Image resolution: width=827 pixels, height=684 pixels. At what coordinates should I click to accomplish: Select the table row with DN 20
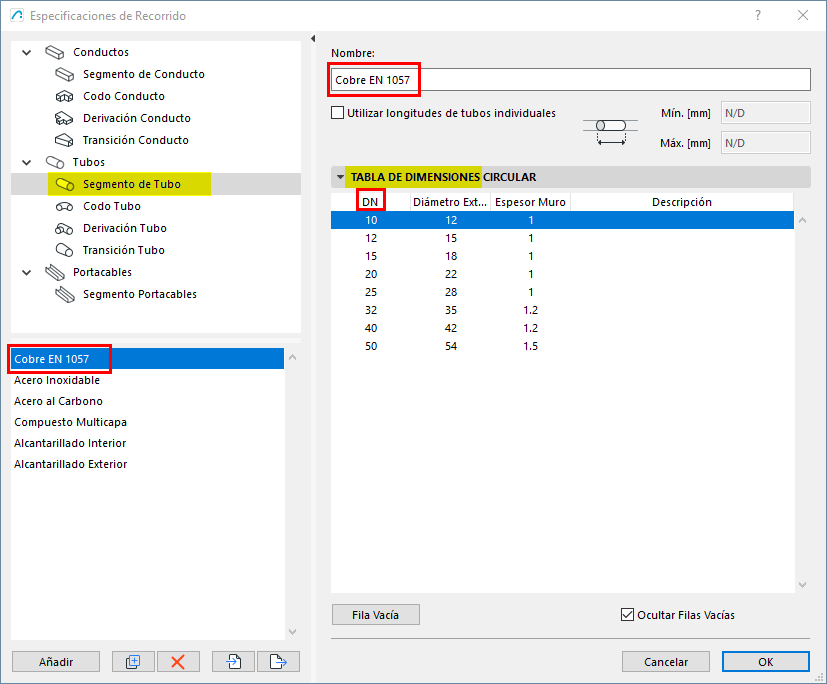point(562,274)
